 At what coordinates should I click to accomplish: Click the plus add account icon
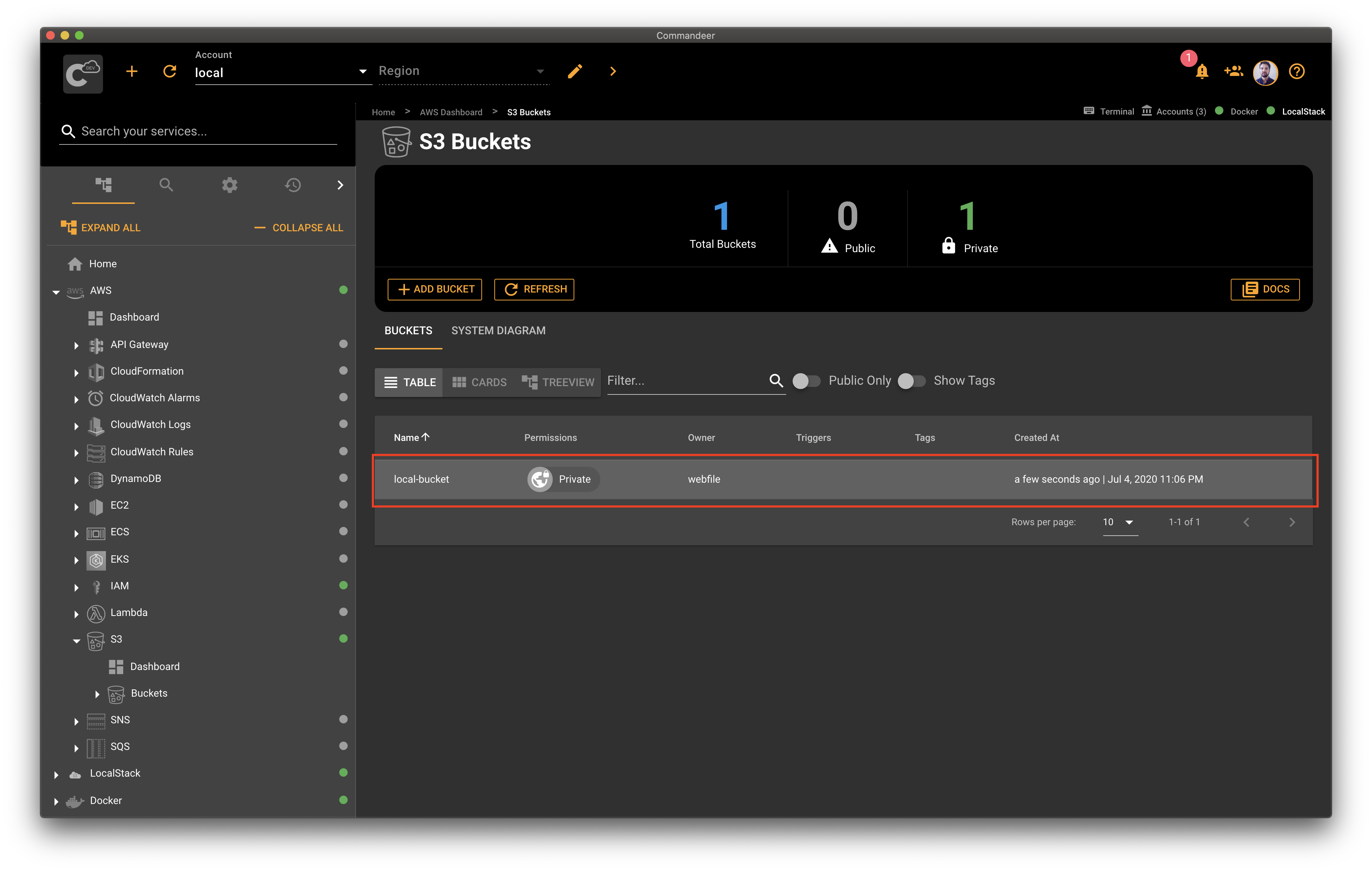tap(132, 71)
